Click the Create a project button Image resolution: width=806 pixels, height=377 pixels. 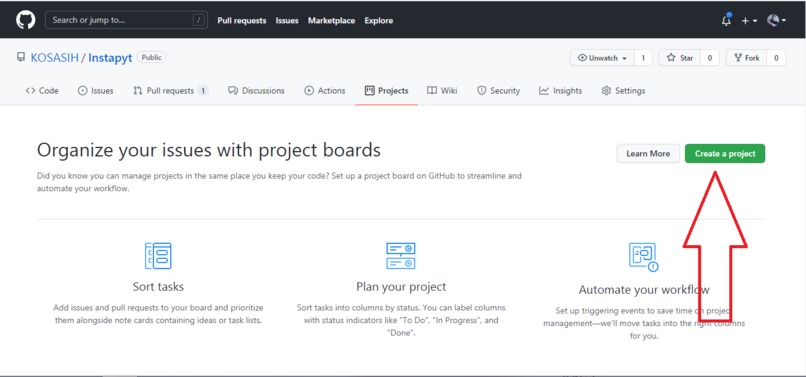coord(725,153)
